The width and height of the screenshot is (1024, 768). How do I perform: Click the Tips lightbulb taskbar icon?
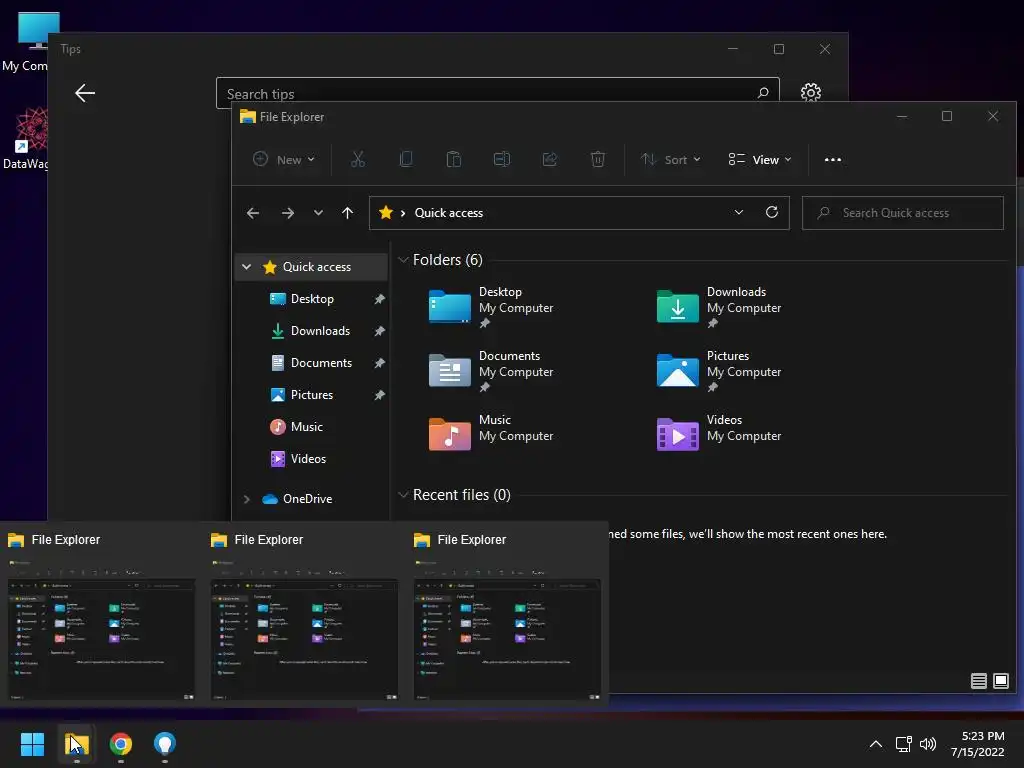(165, 744)
